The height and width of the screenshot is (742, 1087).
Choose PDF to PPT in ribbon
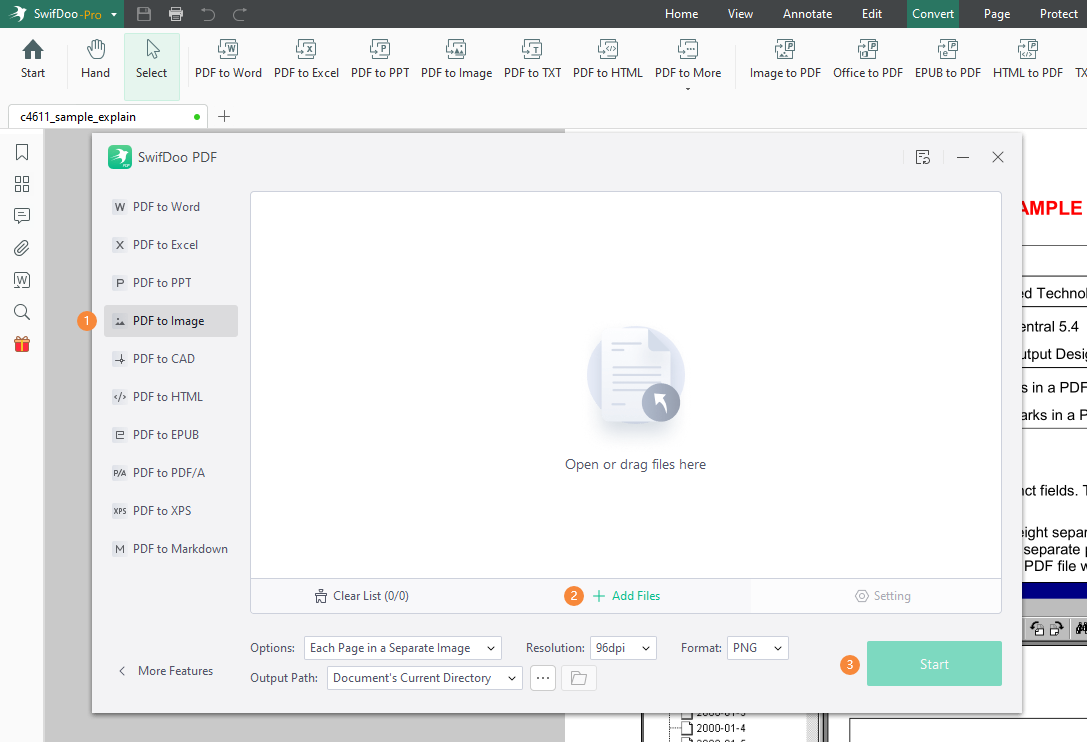coord(380,60)
